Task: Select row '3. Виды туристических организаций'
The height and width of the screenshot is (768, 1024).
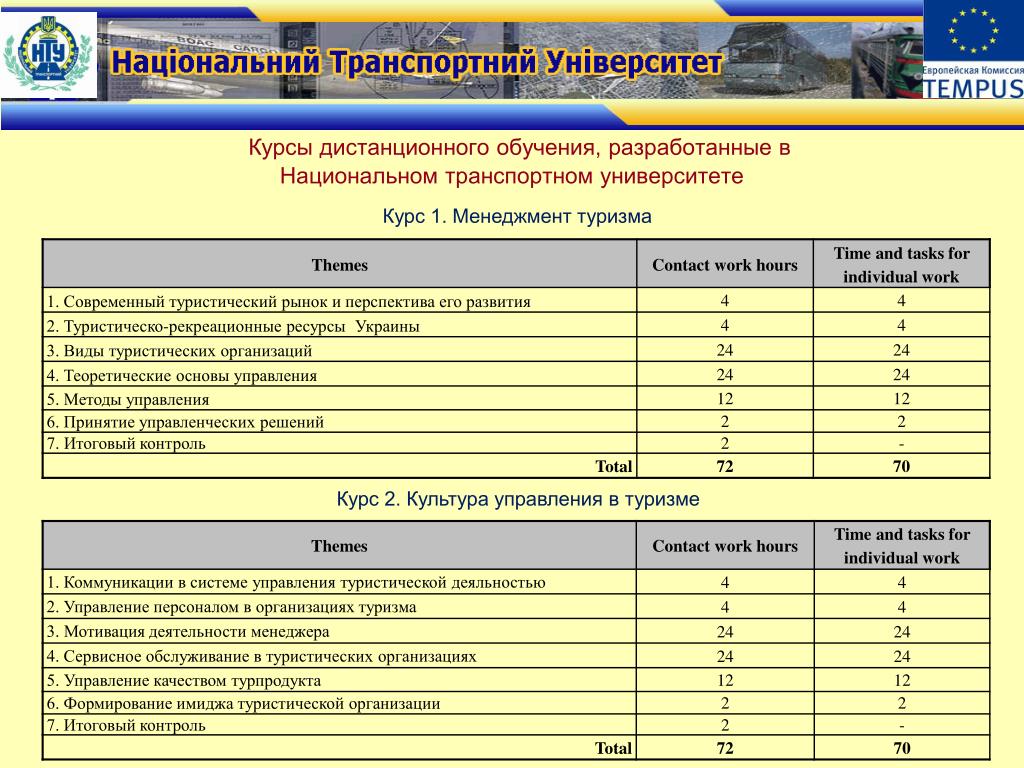Action: click(x=516, y=350)
